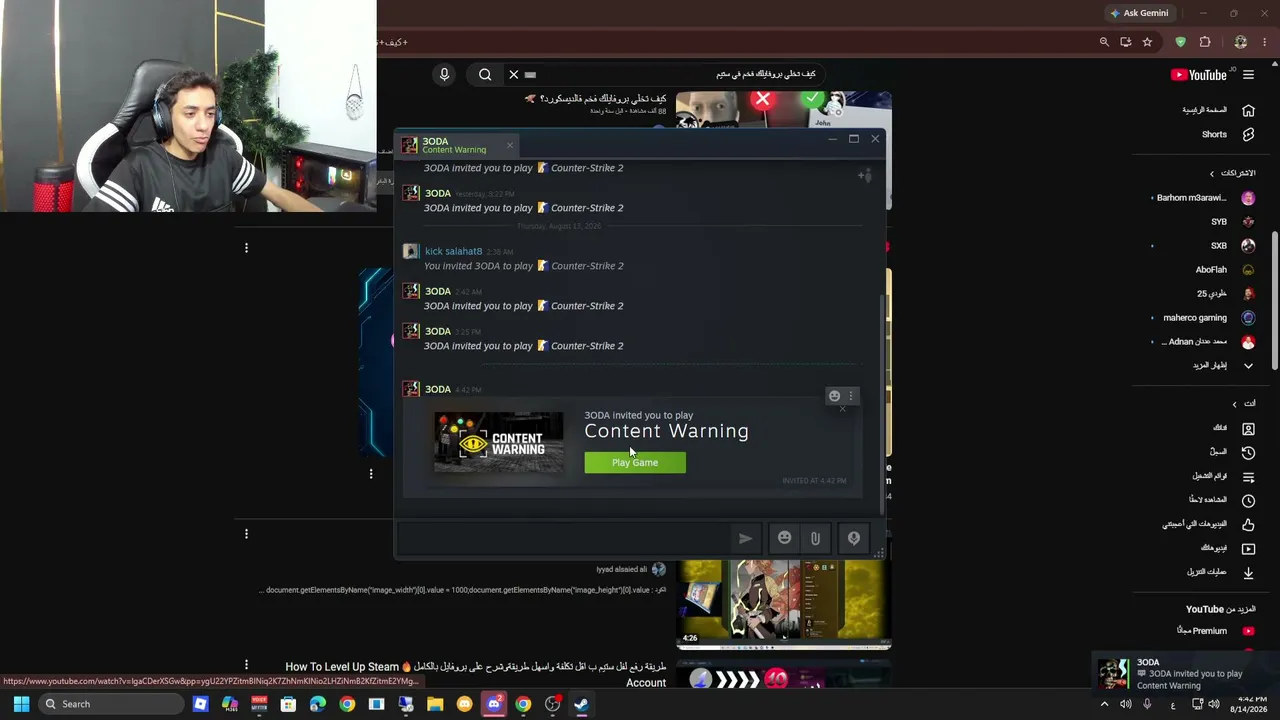
Task: Click the green Play Game button
Action: (635, 462)
